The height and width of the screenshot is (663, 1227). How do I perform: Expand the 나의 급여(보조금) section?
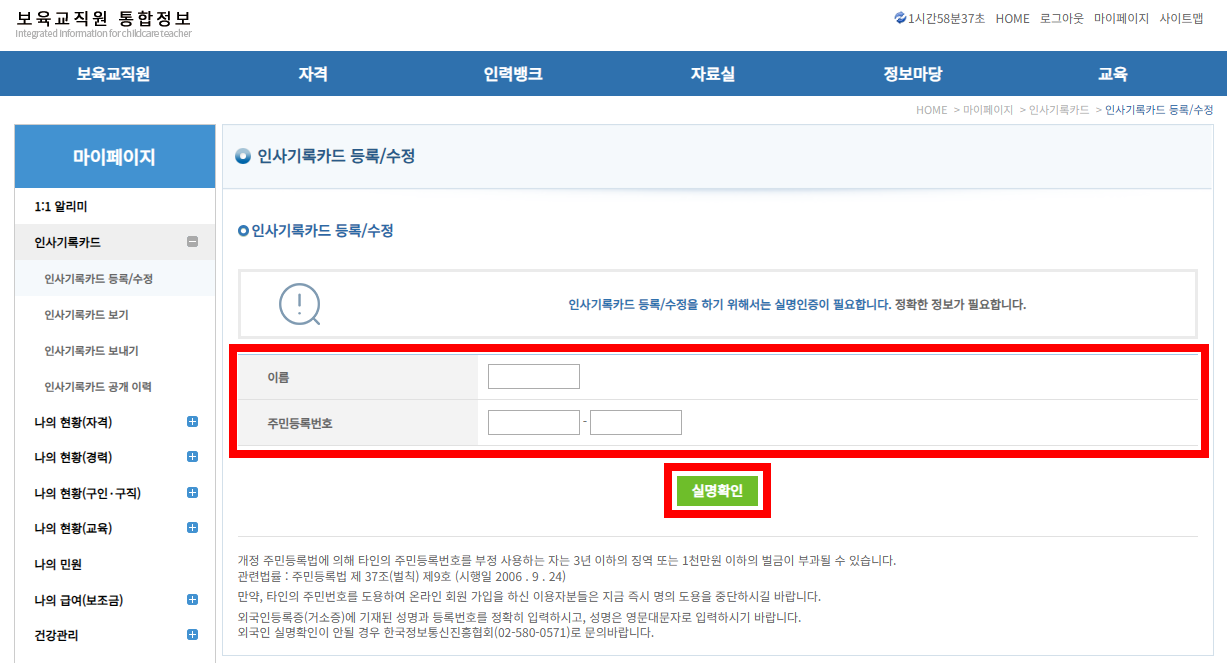point(193,600)
